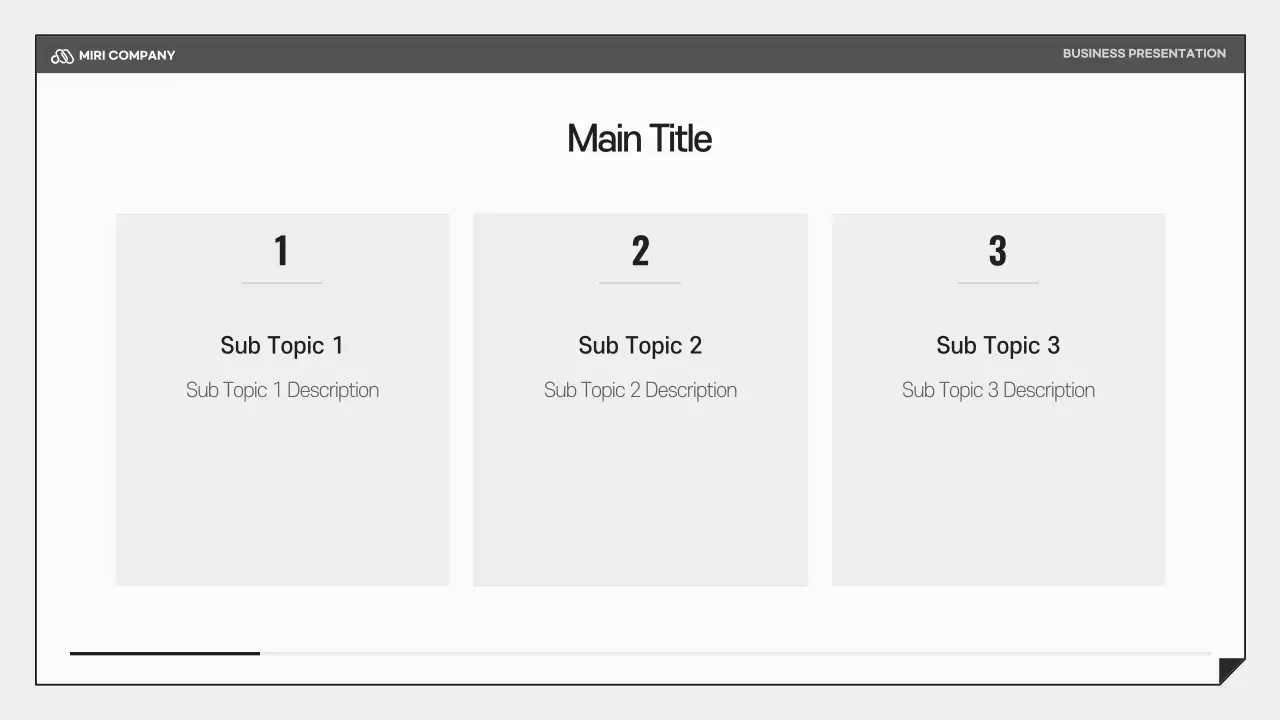The width and height of the screenshot is (1280, 720).
Task: Click the Sub Topic 2 heading
Action: pyautogui.click(x=640, y=346)
